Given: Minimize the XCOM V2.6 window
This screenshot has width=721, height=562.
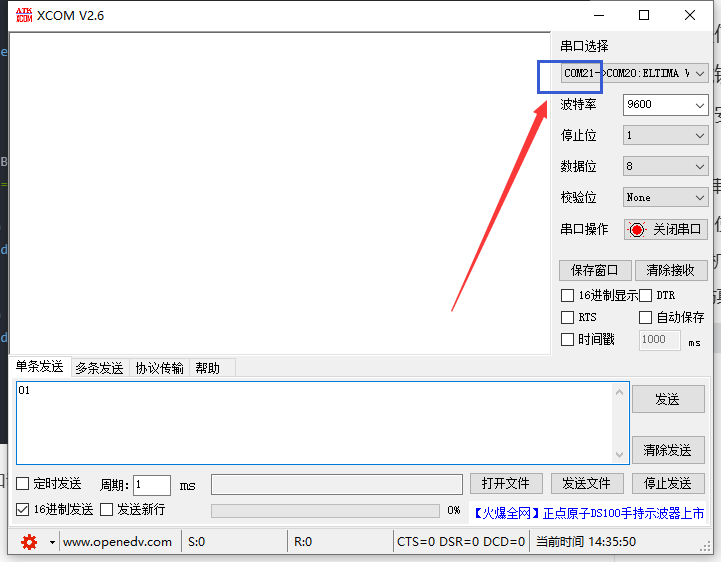Looking at the screenshot, I should point(599,15).
